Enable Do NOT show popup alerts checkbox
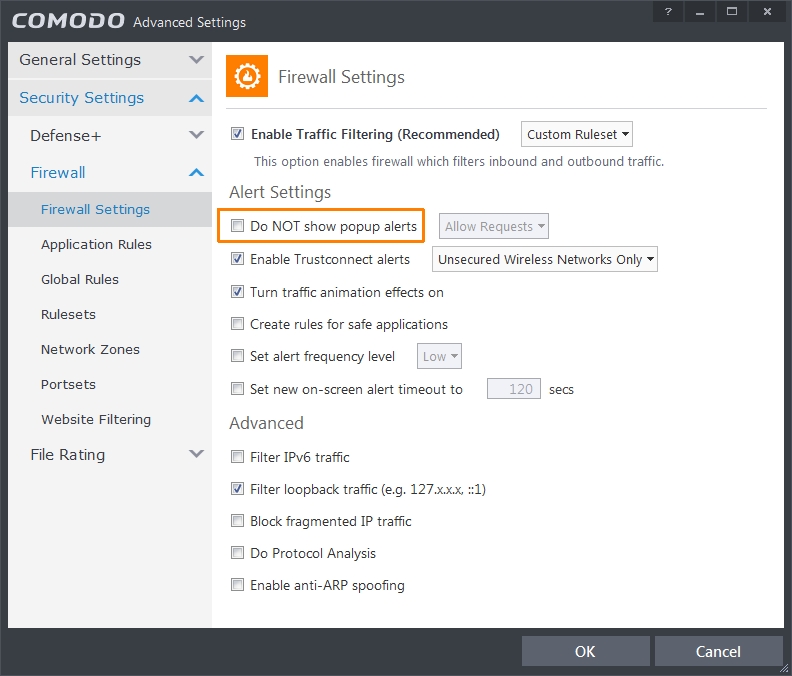The width and height of the screenshot is (792, 676). point(238,226)
